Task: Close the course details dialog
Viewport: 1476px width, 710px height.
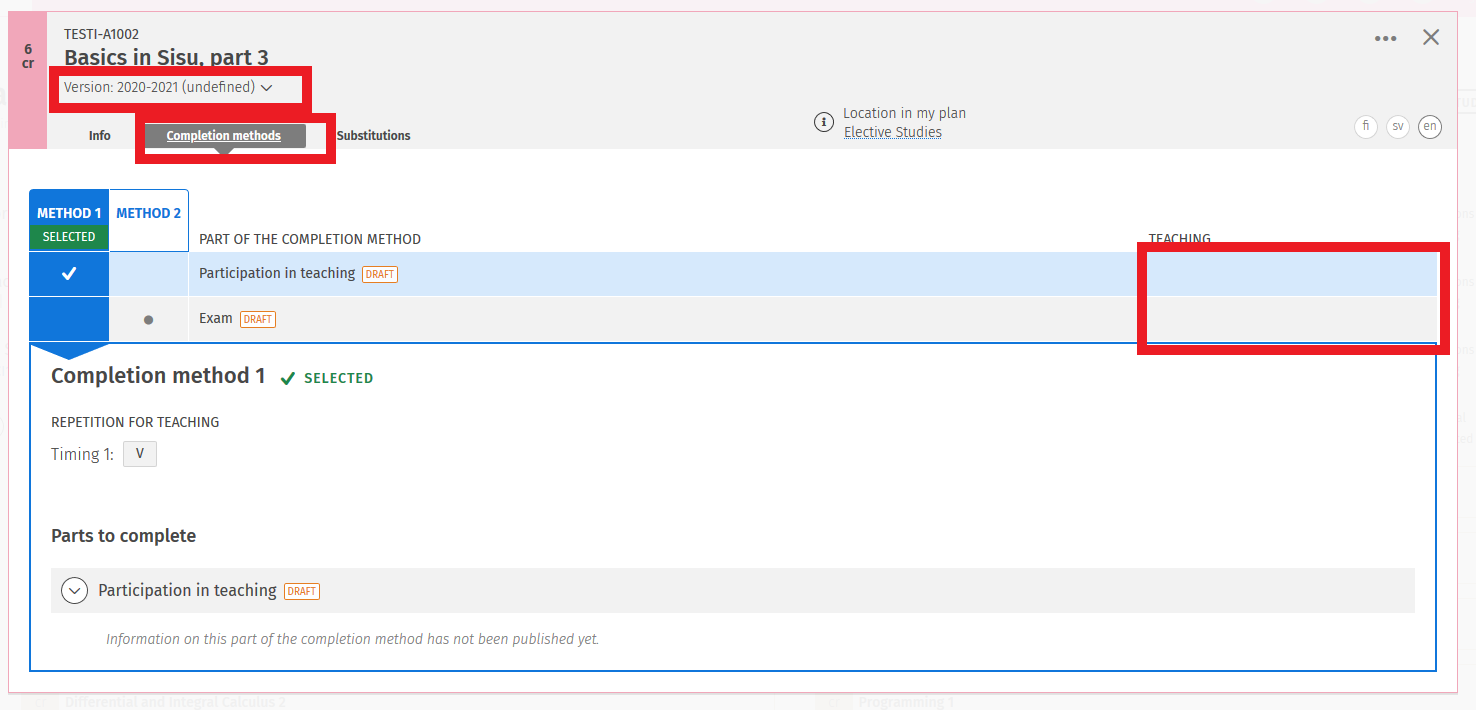Action: click(1431, 38)
